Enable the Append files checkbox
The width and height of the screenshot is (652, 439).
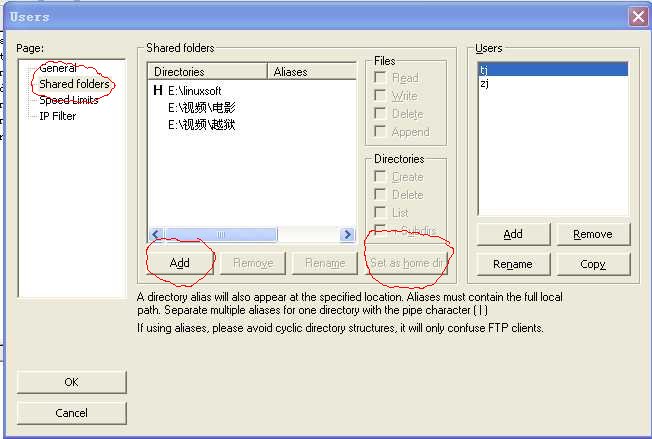pos(380,132)
